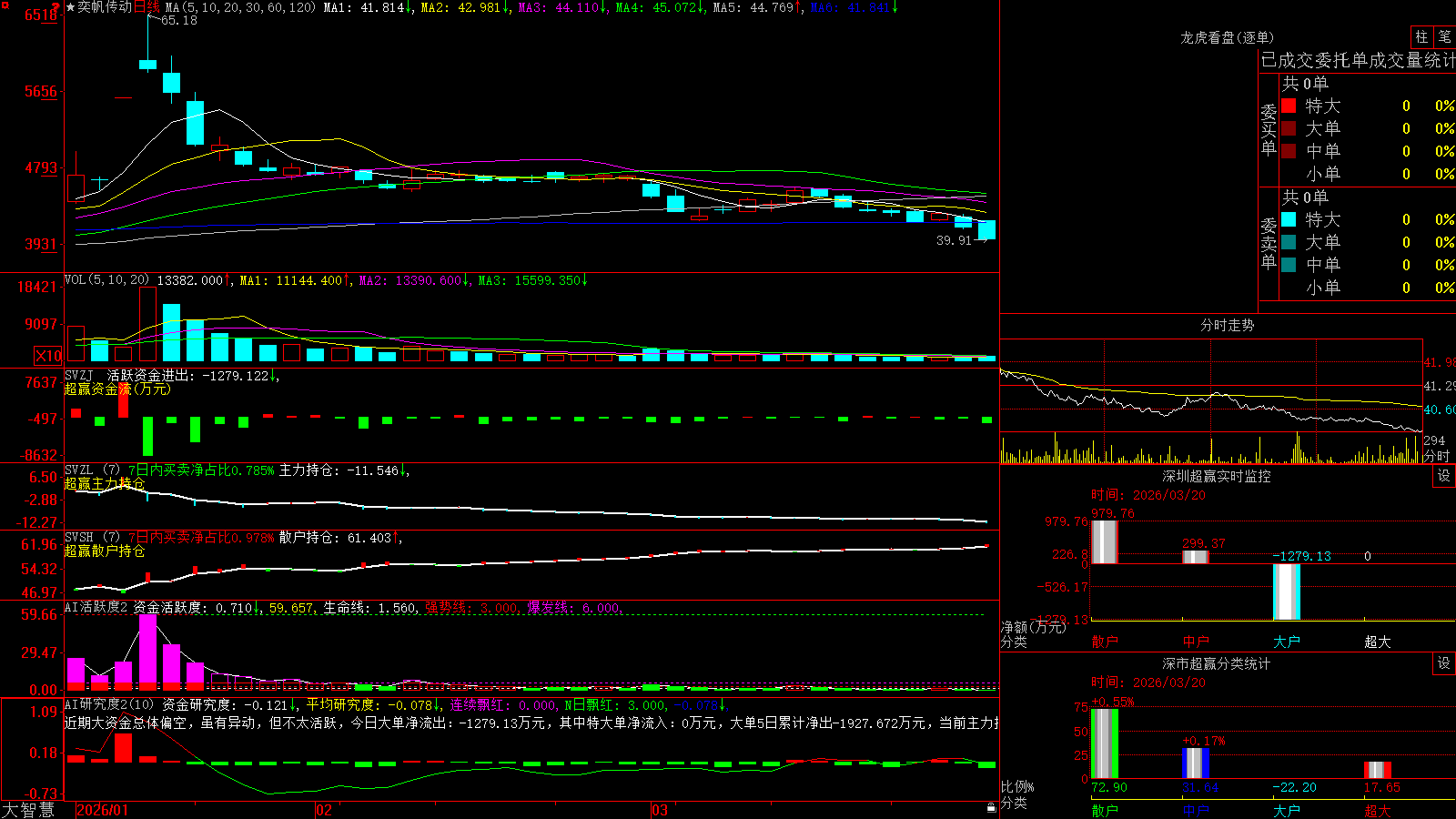Open the 设 settings for 深市超赢分类统计
This screenshot has height=819, width=1456.
1444,663
